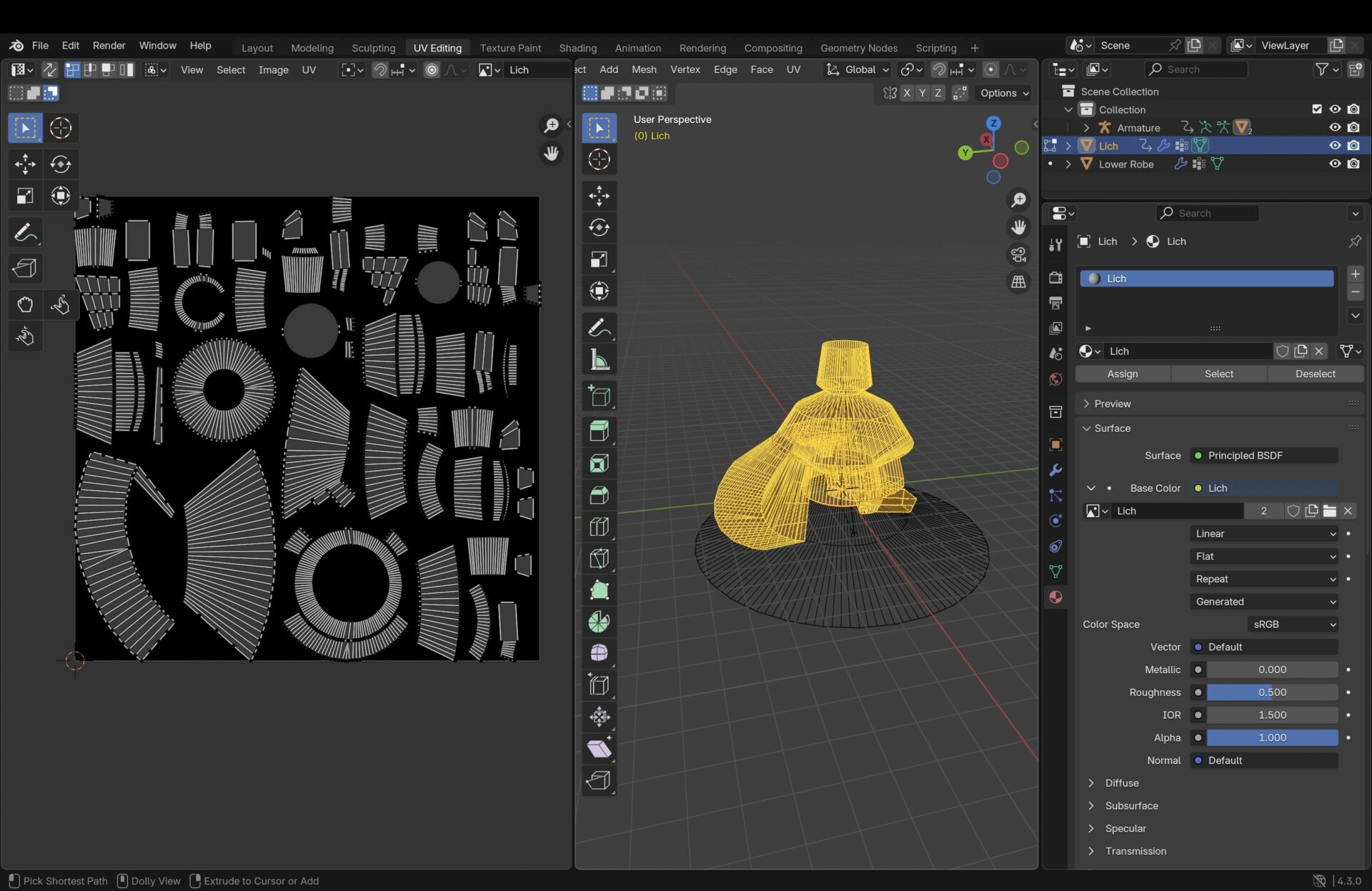The height and width of the screenshot is (891, 1372).
Task: Switch to the Texture Paint workspace tab
Action: click(x=510, y=48)
